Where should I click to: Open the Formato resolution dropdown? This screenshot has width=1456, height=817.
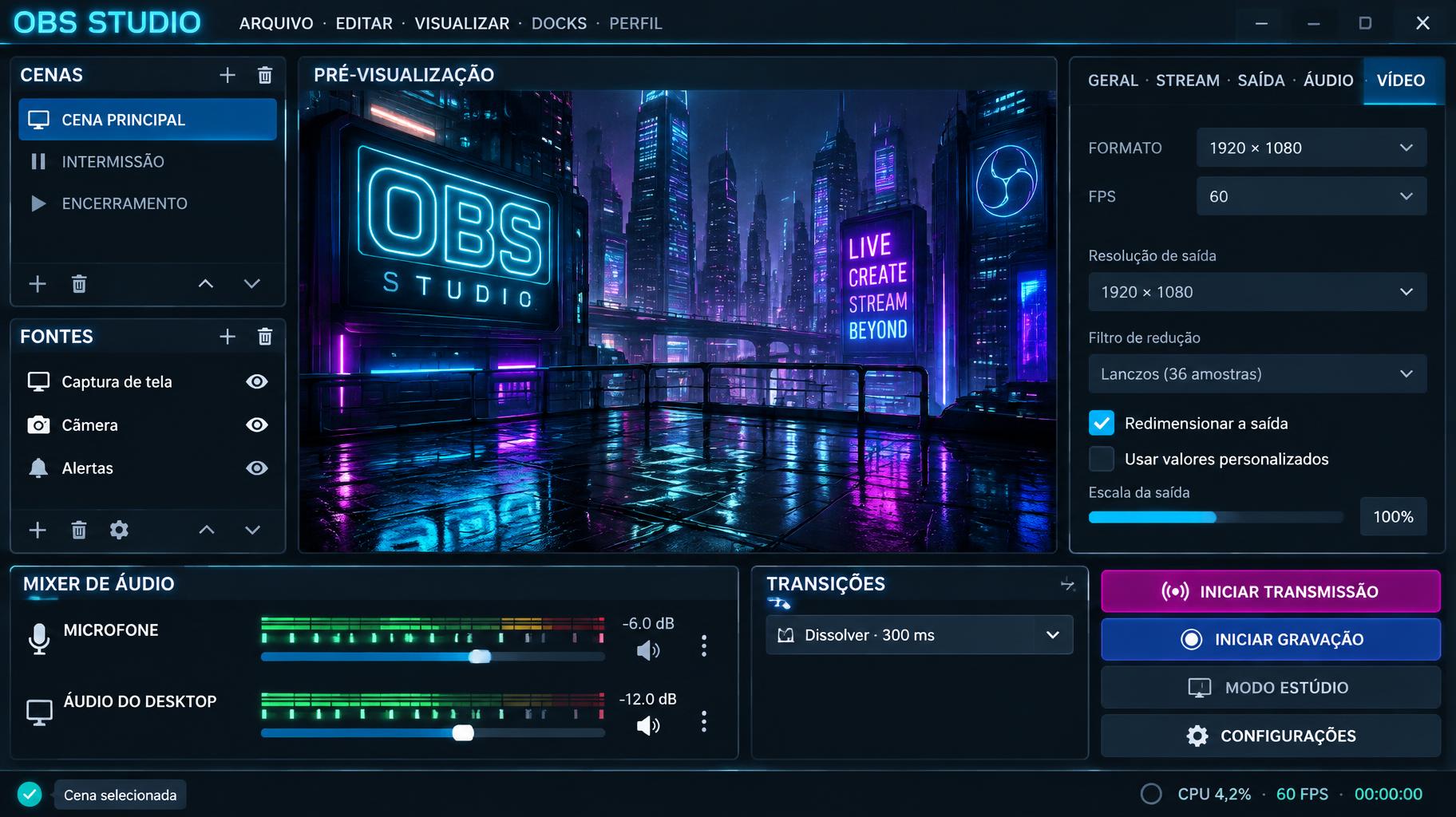pos(1312,148)
